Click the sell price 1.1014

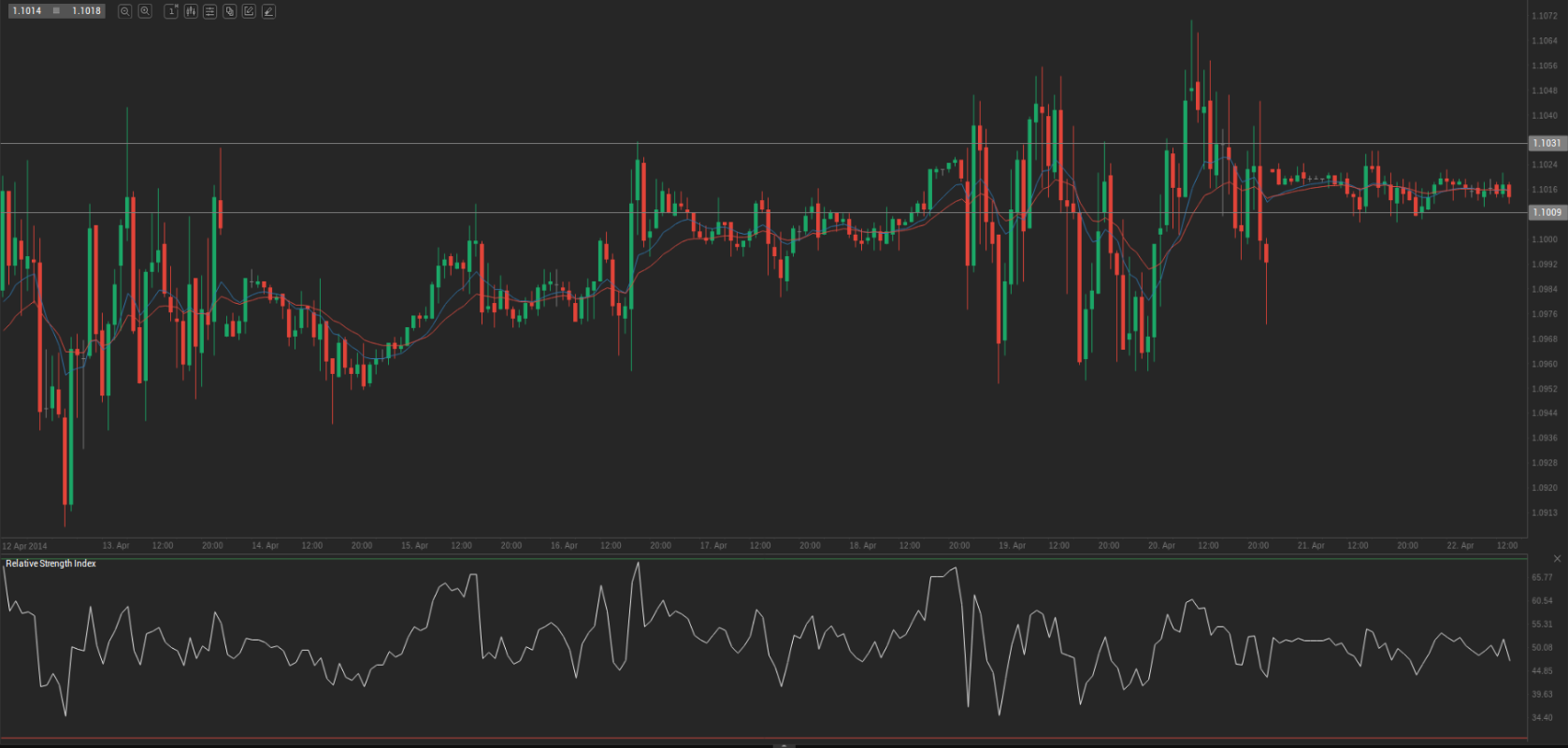coord(27,11)
